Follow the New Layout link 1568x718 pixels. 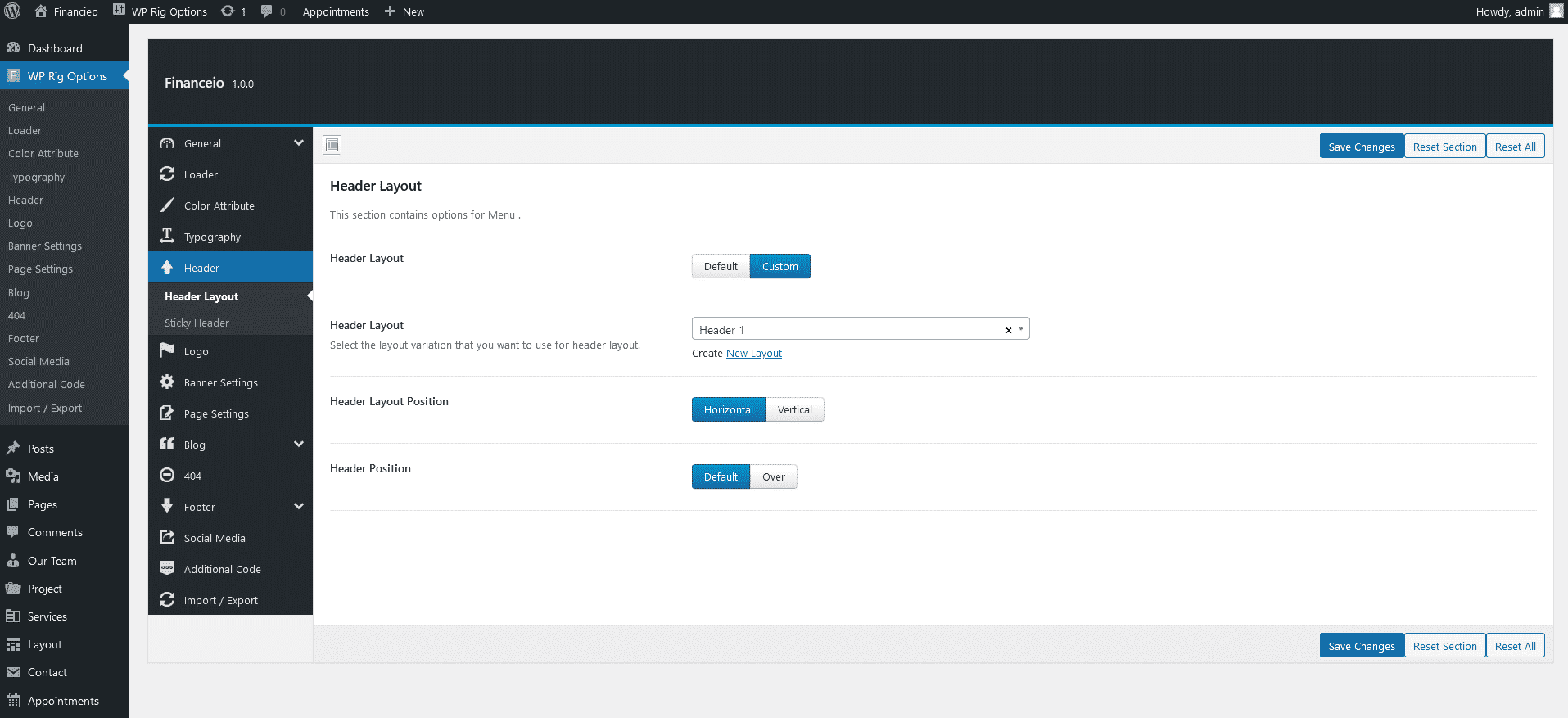(x=754, y=353)
